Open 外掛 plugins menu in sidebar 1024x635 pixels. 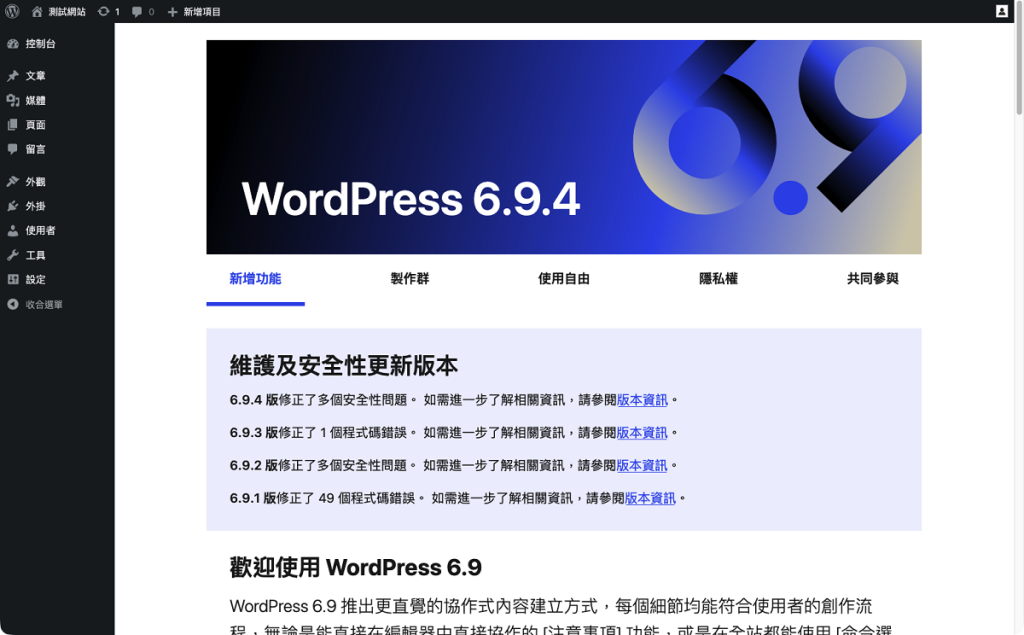tap(35, 206)
